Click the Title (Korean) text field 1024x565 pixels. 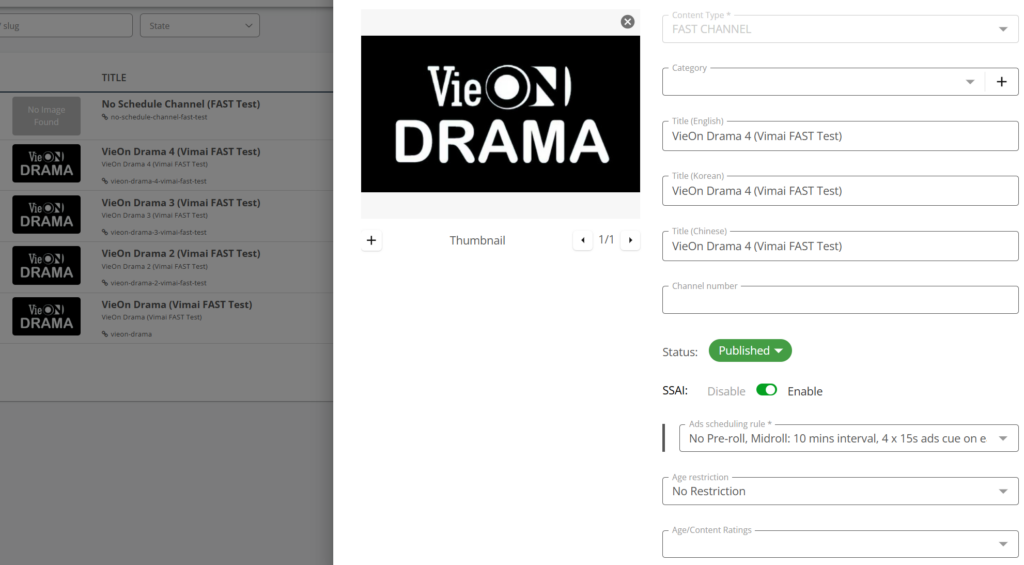tap(840, 191)
